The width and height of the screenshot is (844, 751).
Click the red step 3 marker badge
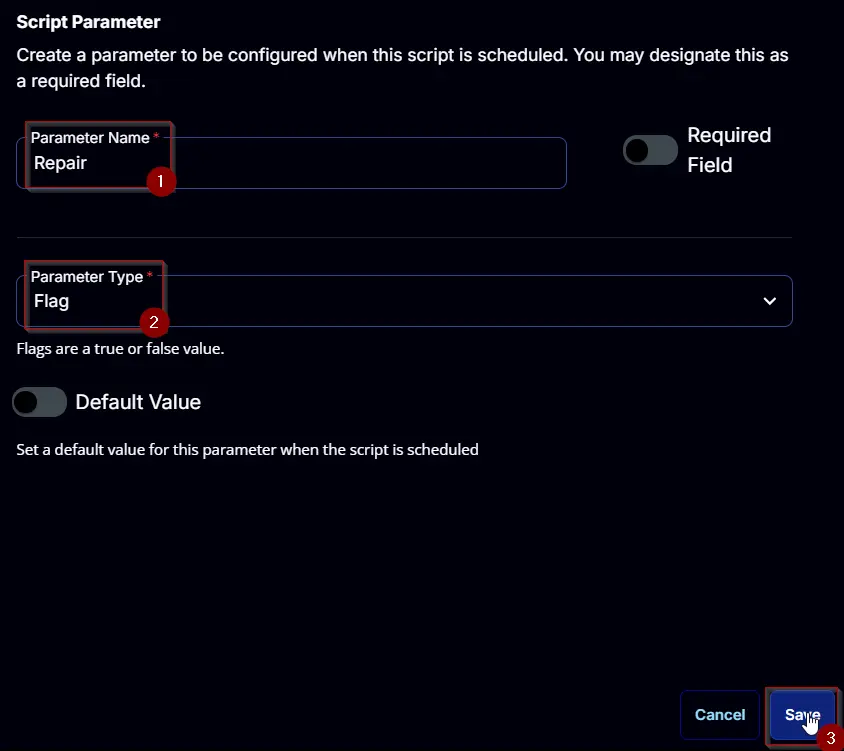831,738
